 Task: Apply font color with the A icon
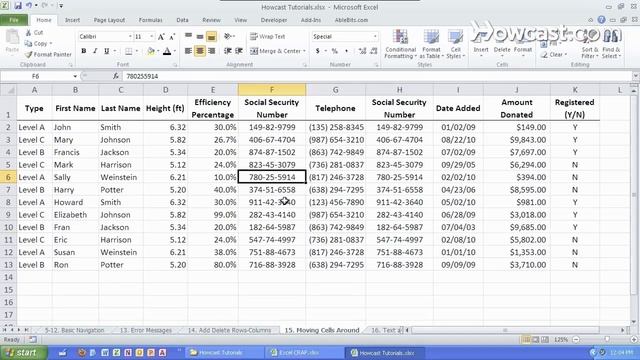167,51
